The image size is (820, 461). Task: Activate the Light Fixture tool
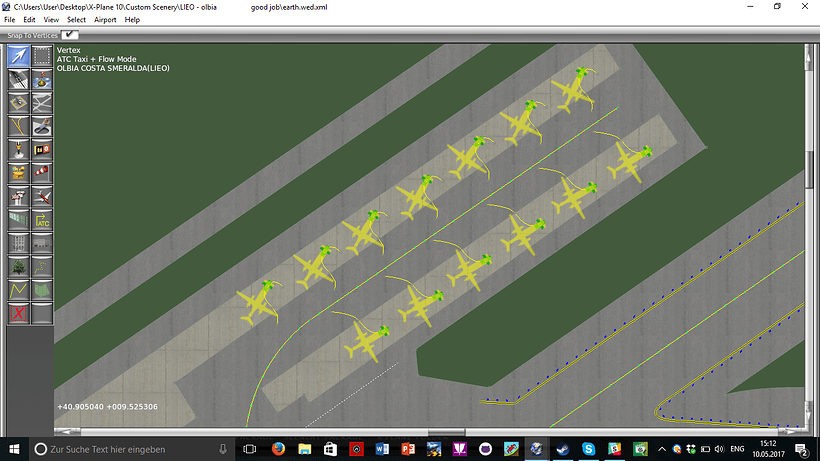18,150
